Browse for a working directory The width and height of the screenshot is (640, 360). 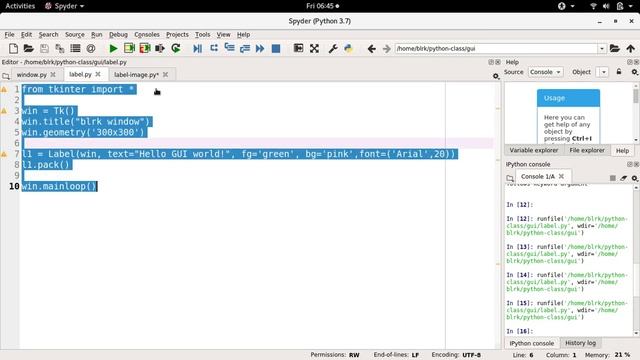click(615, 49)
